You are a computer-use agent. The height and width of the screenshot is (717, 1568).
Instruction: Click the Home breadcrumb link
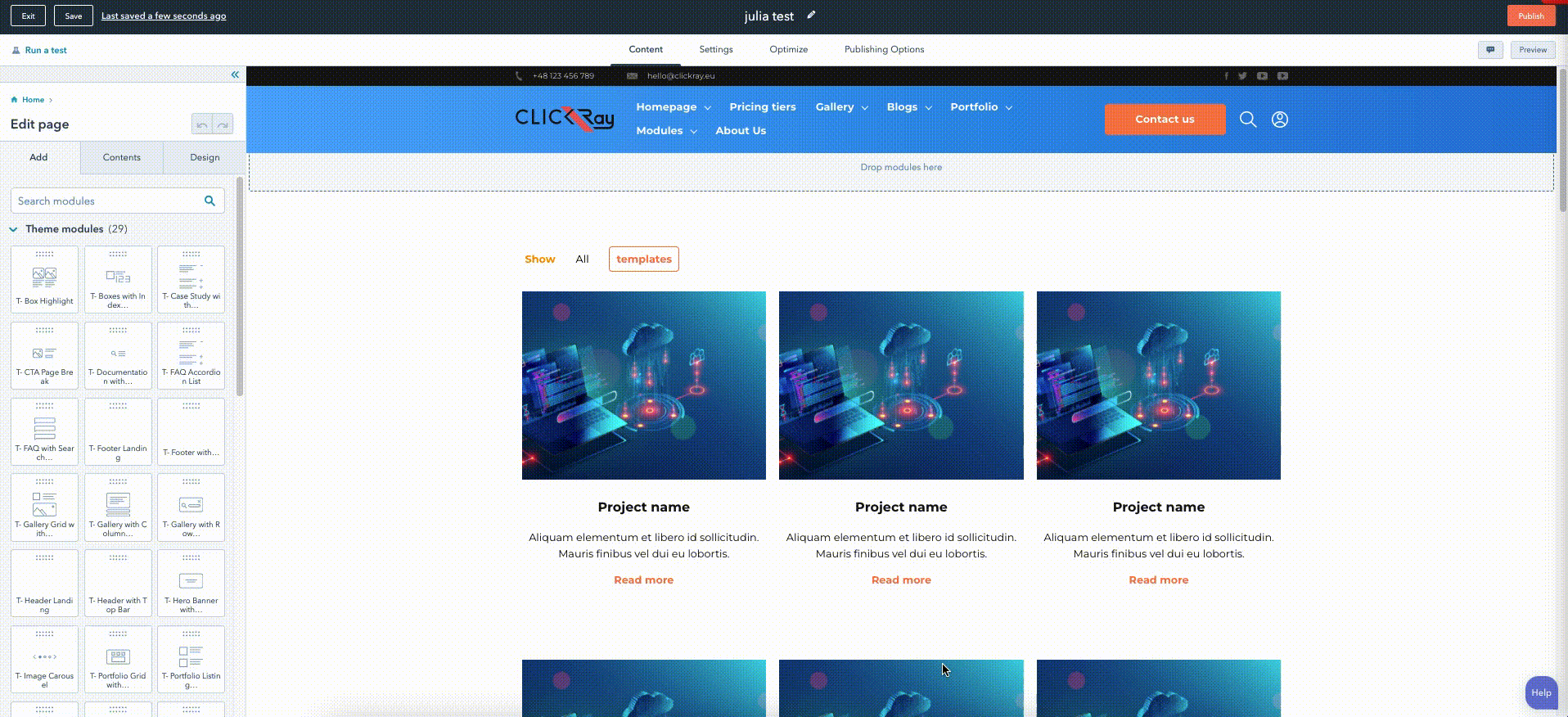click(x=33, y=100)
